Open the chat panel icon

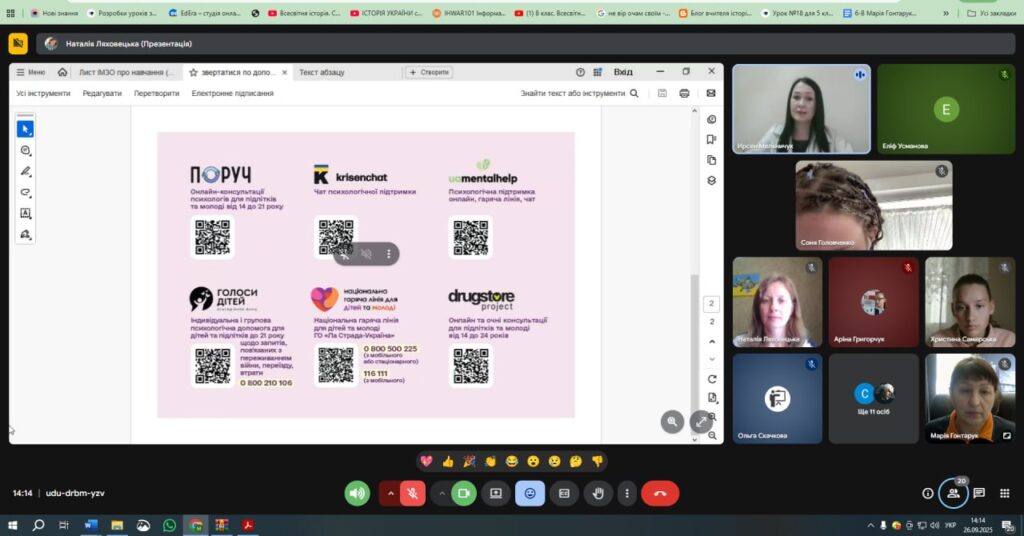pos(979,493)
